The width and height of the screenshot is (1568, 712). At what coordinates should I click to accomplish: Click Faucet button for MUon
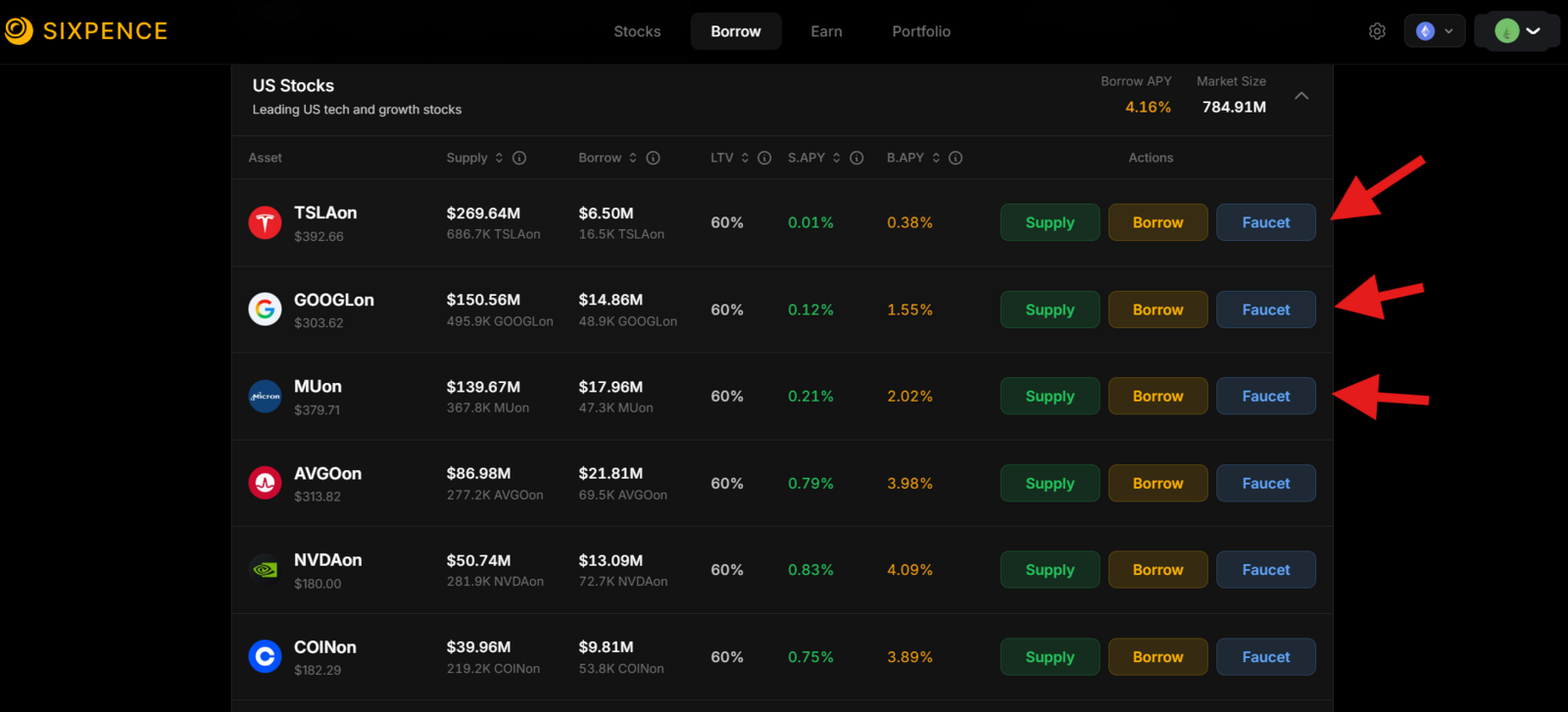(1266, 397)
